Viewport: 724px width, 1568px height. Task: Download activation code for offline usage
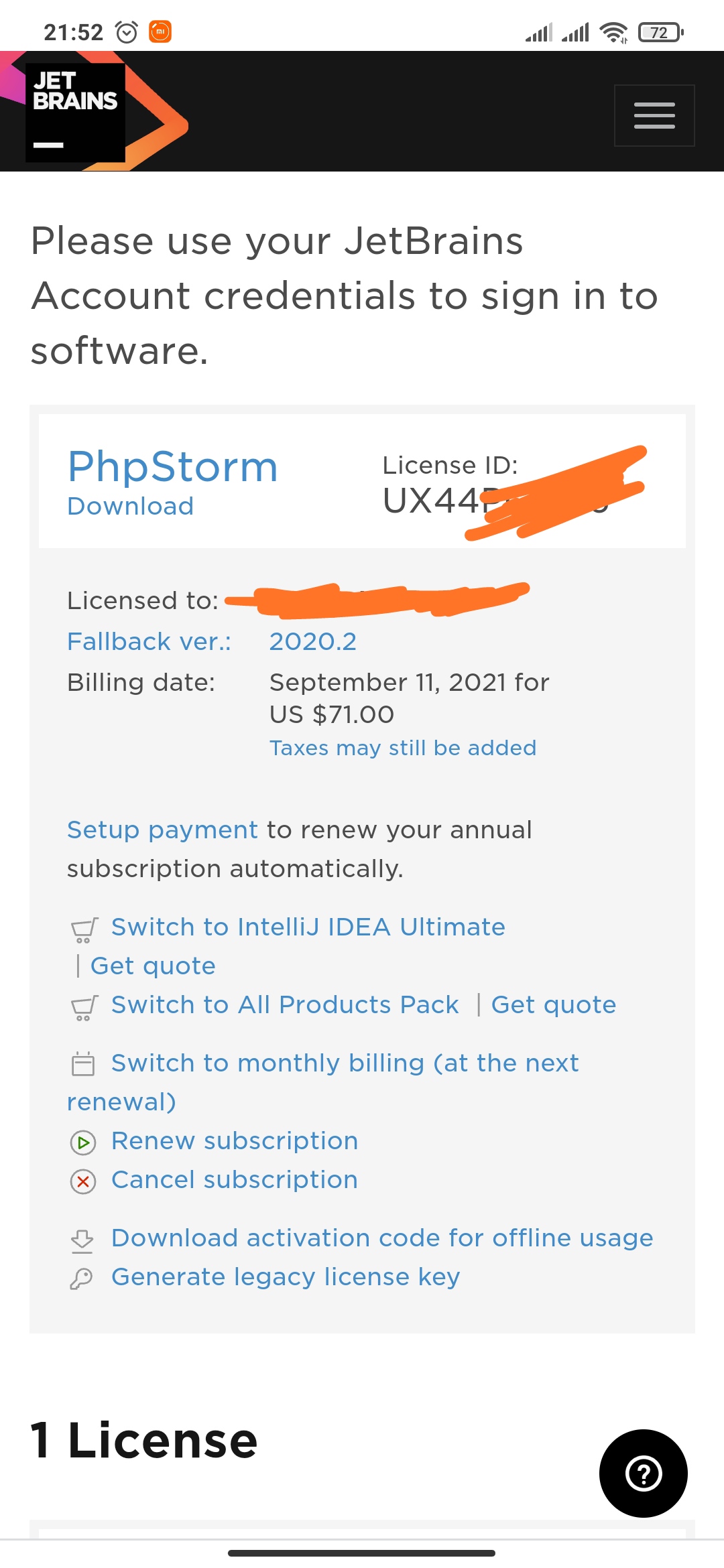click(x=382, y=1238)
